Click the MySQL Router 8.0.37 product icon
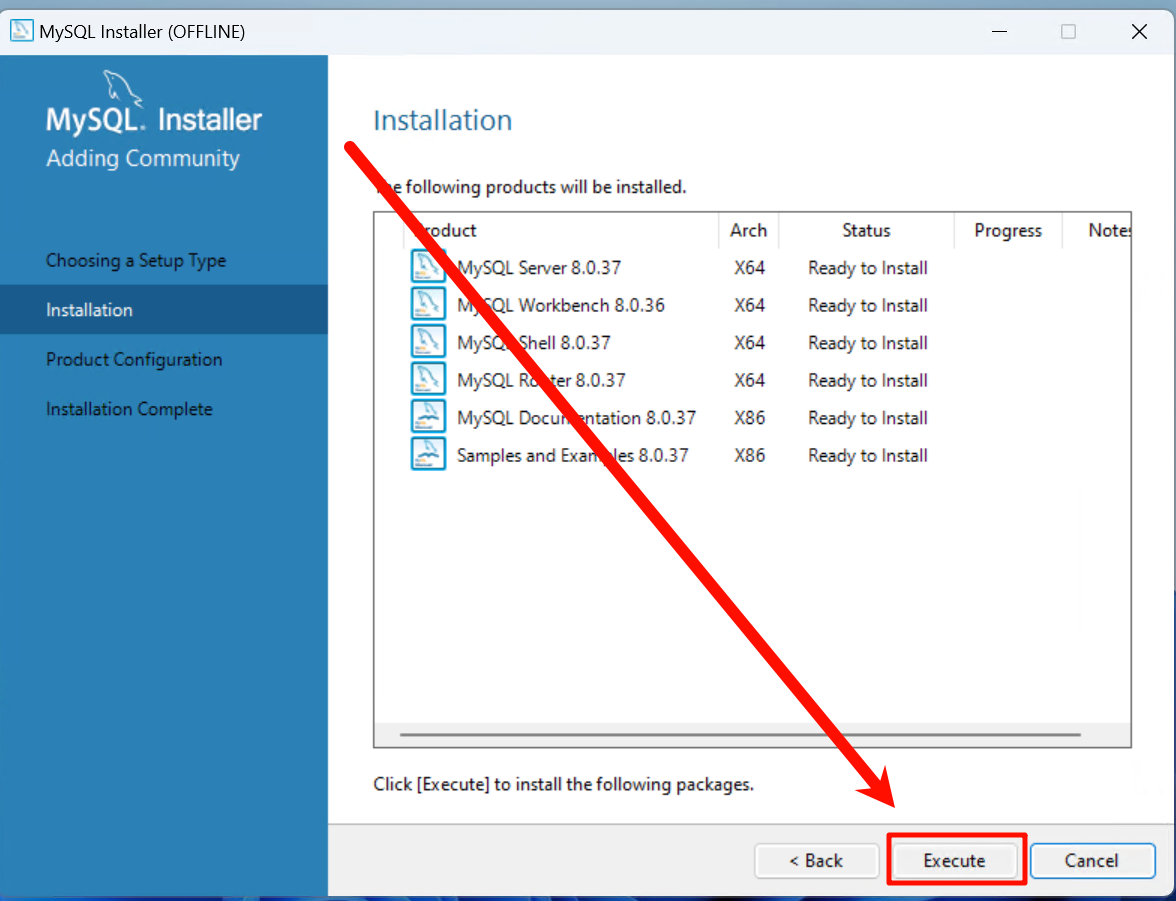 [428, 379]
